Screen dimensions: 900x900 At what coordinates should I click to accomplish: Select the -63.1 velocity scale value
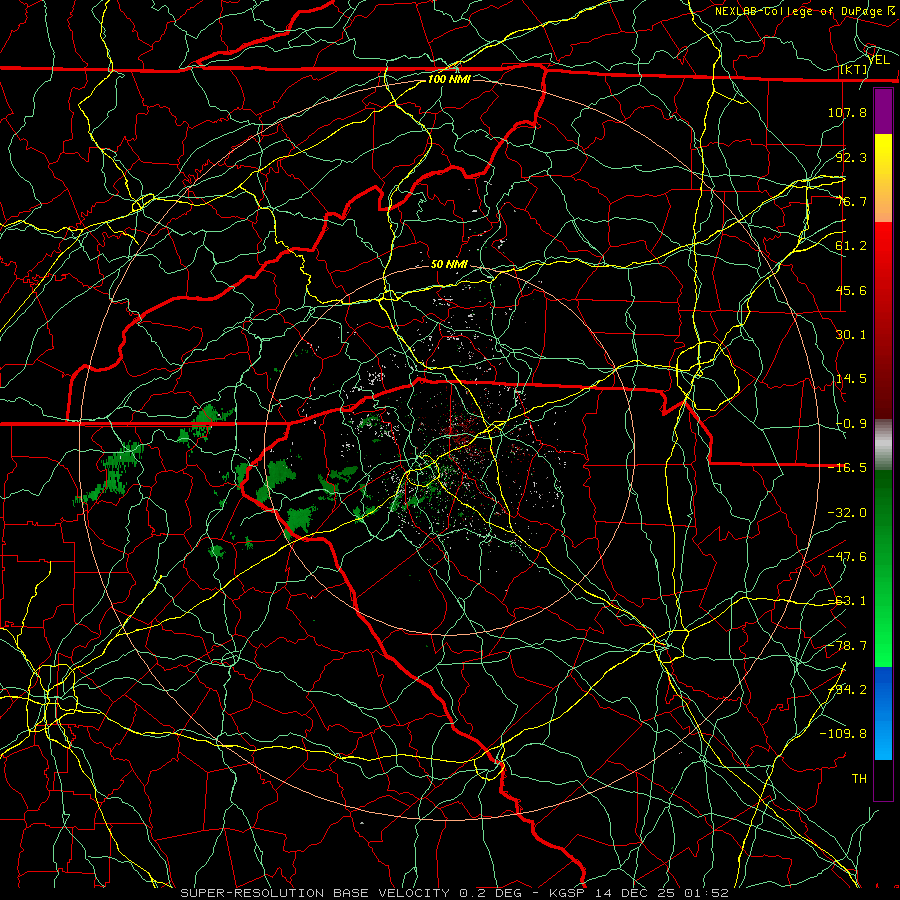(847, 601)
